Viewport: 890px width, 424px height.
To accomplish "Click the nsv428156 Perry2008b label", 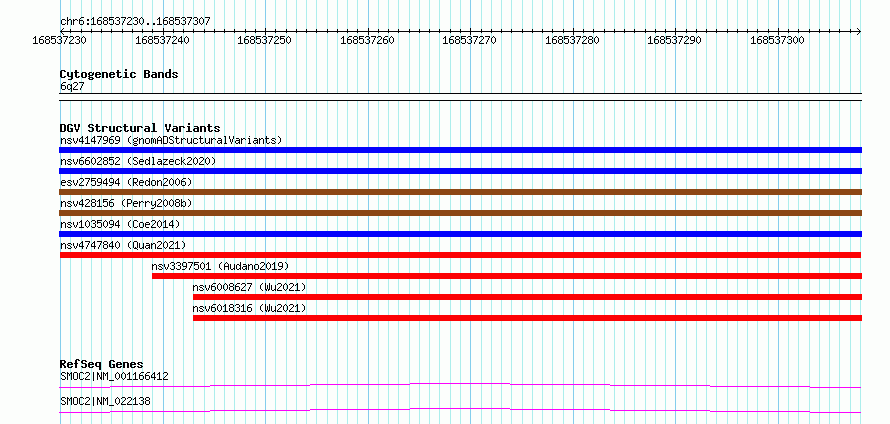I will click(x=126, y=203).
